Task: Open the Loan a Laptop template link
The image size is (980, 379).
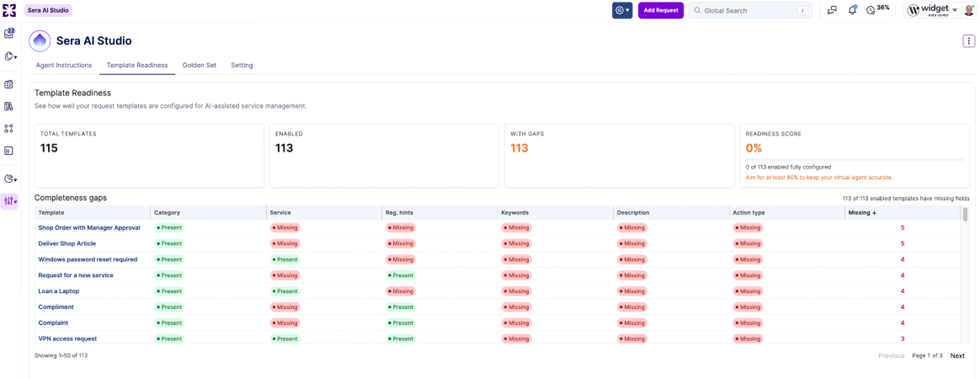Action: point(59,291)
